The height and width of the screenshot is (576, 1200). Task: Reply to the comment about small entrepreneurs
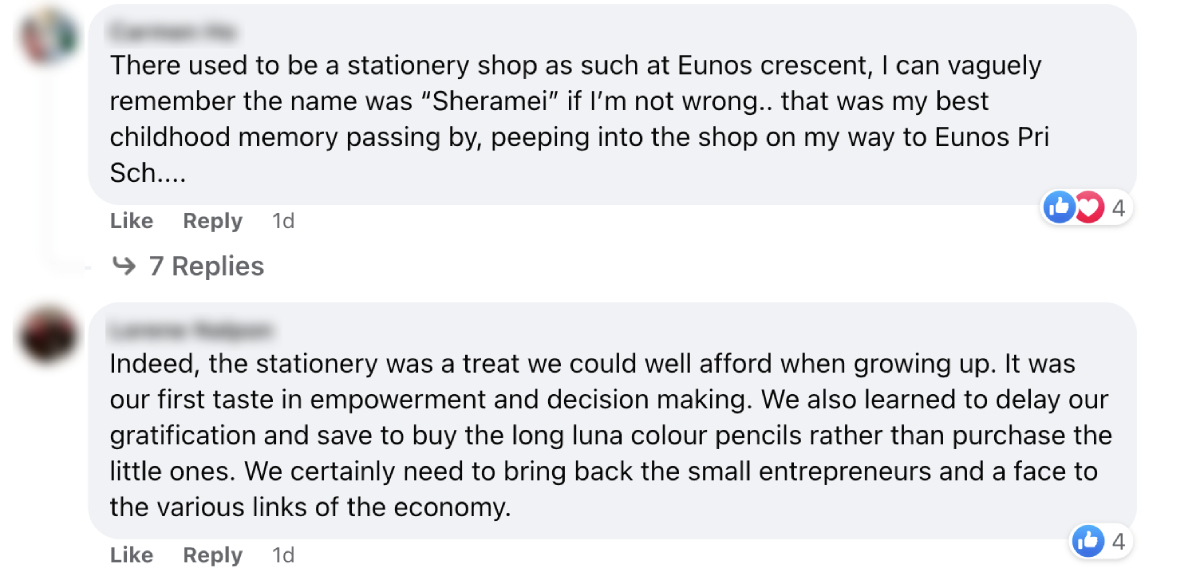click(212, 555)
